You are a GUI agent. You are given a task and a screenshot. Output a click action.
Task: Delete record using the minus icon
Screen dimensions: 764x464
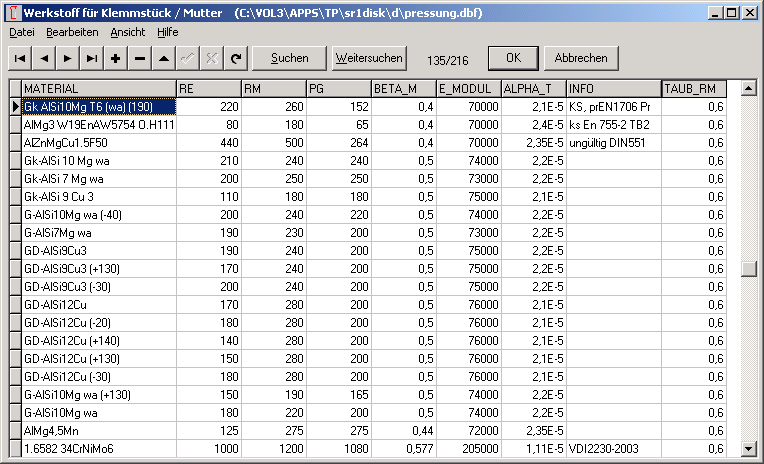[140, 58]
